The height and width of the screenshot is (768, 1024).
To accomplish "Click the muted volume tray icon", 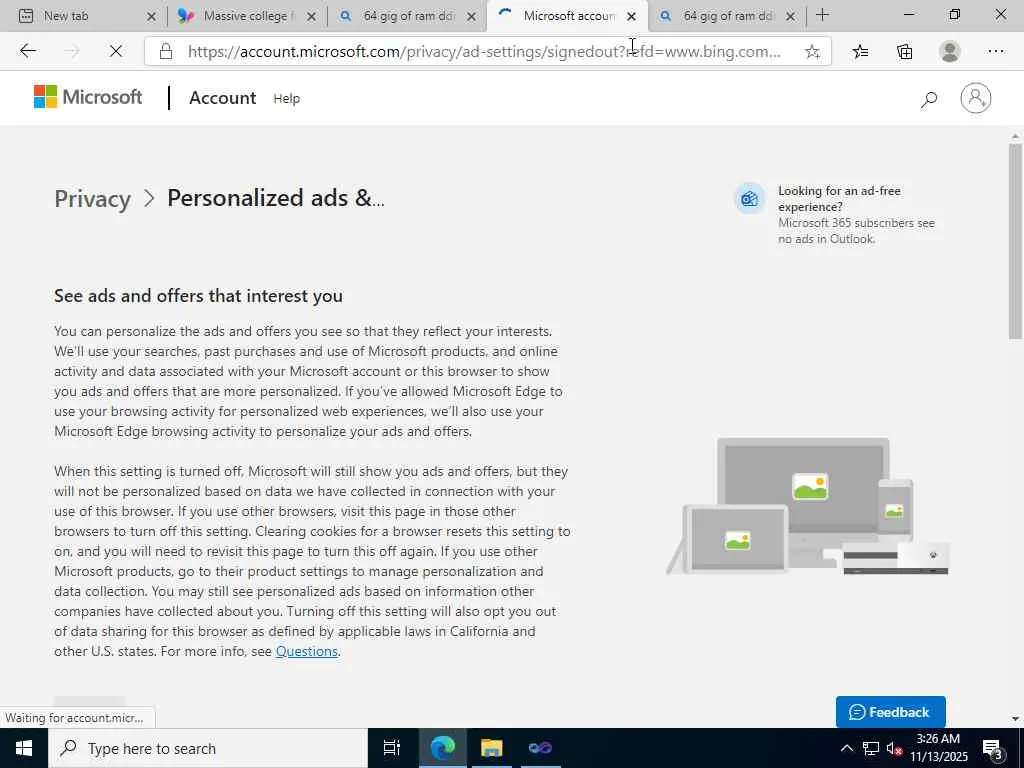I will (x=894, y=748).
